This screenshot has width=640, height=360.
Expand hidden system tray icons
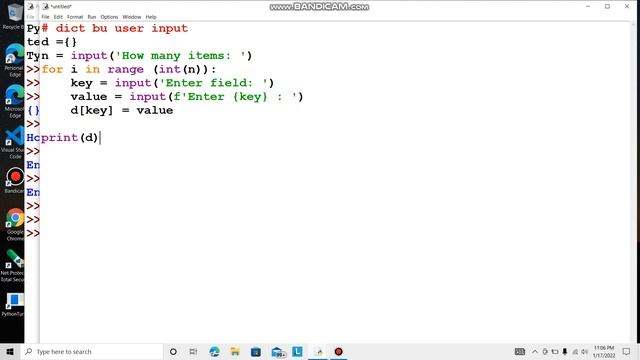coord(535,351)
